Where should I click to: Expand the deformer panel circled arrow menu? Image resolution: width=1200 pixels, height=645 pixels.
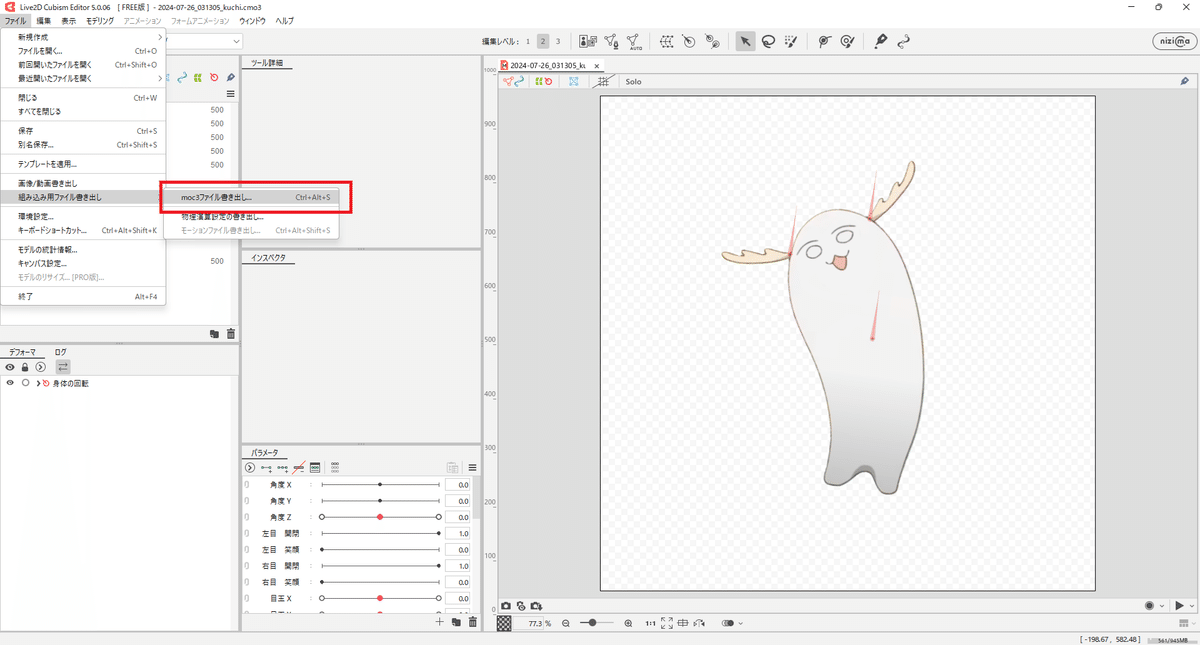40,367
